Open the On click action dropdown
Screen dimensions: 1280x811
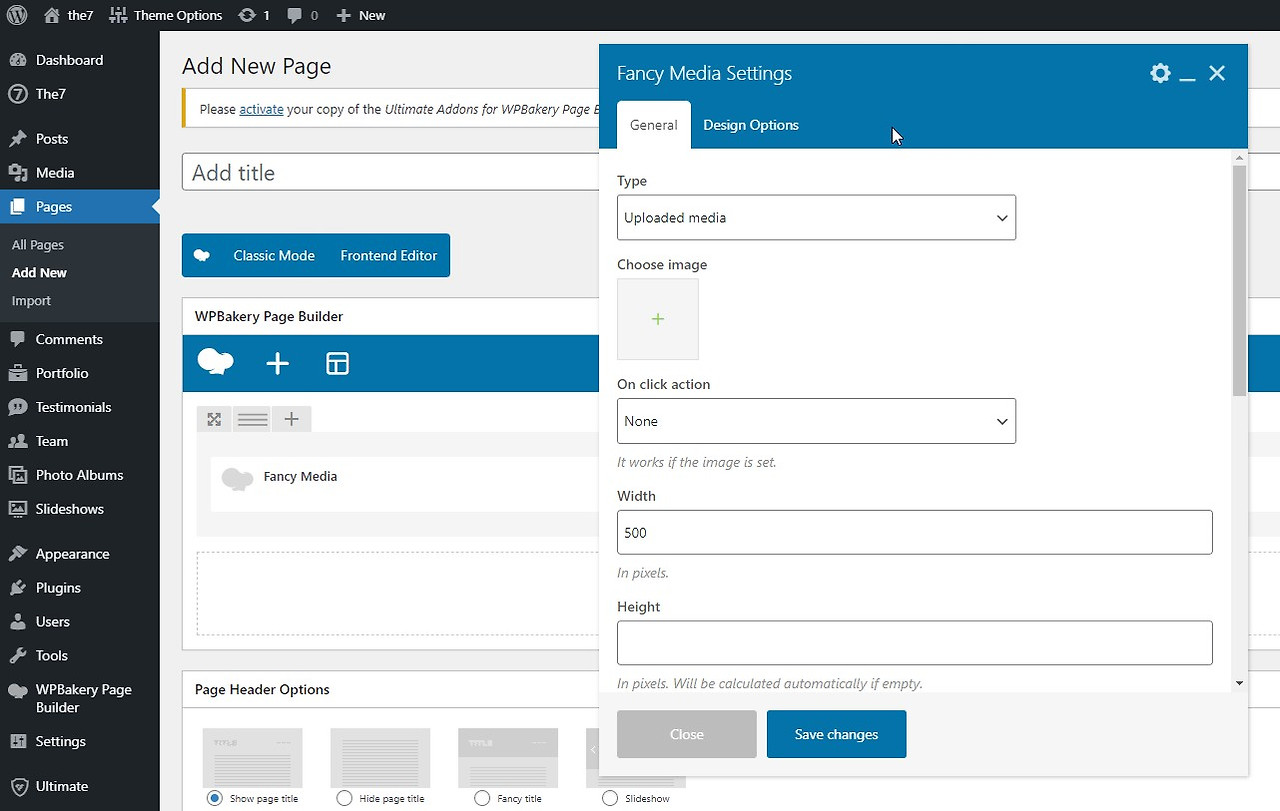point(816,421)
